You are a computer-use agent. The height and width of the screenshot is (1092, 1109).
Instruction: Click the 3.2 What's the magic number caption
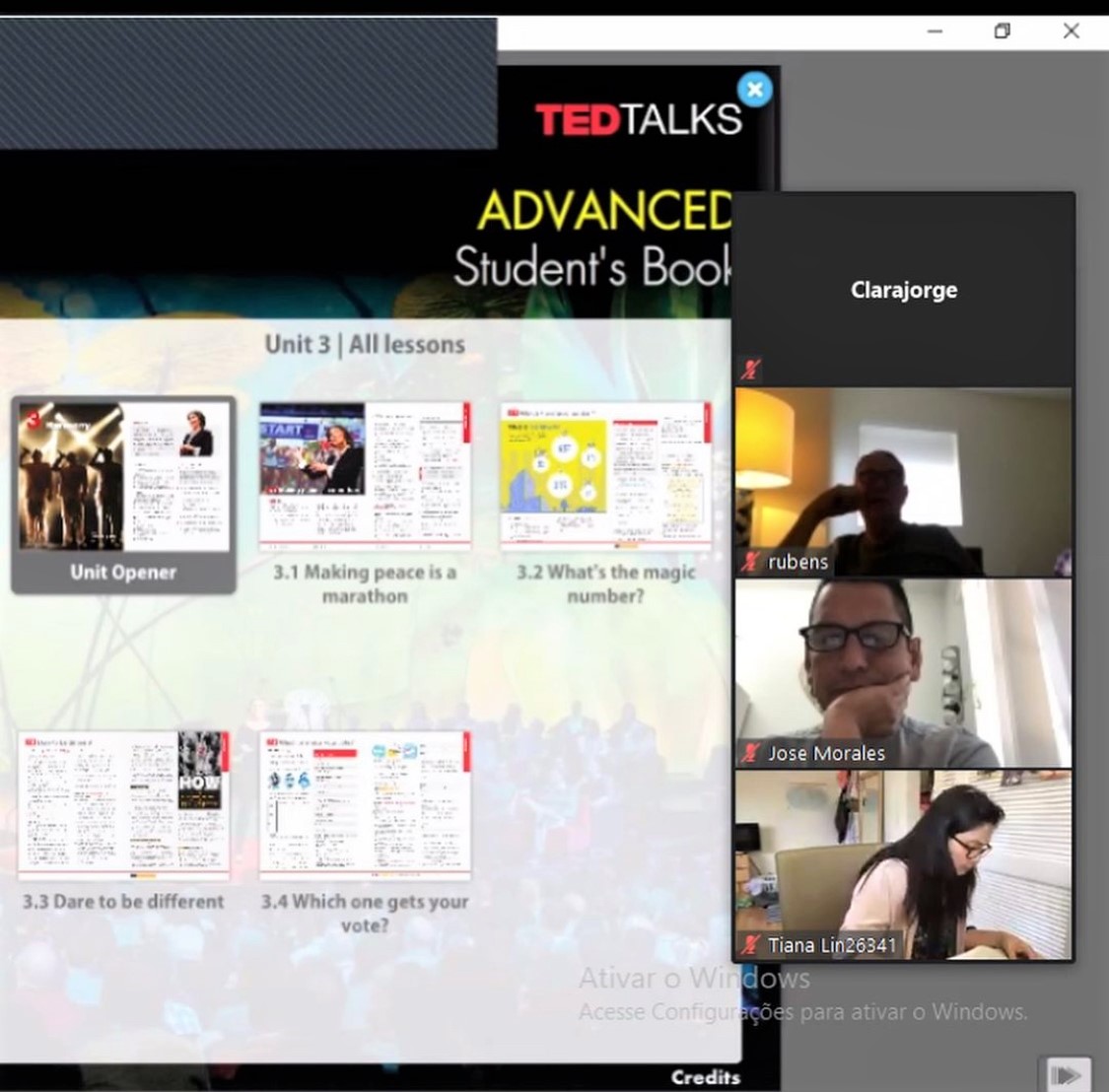pyautogui.click(x=606, y=584)
